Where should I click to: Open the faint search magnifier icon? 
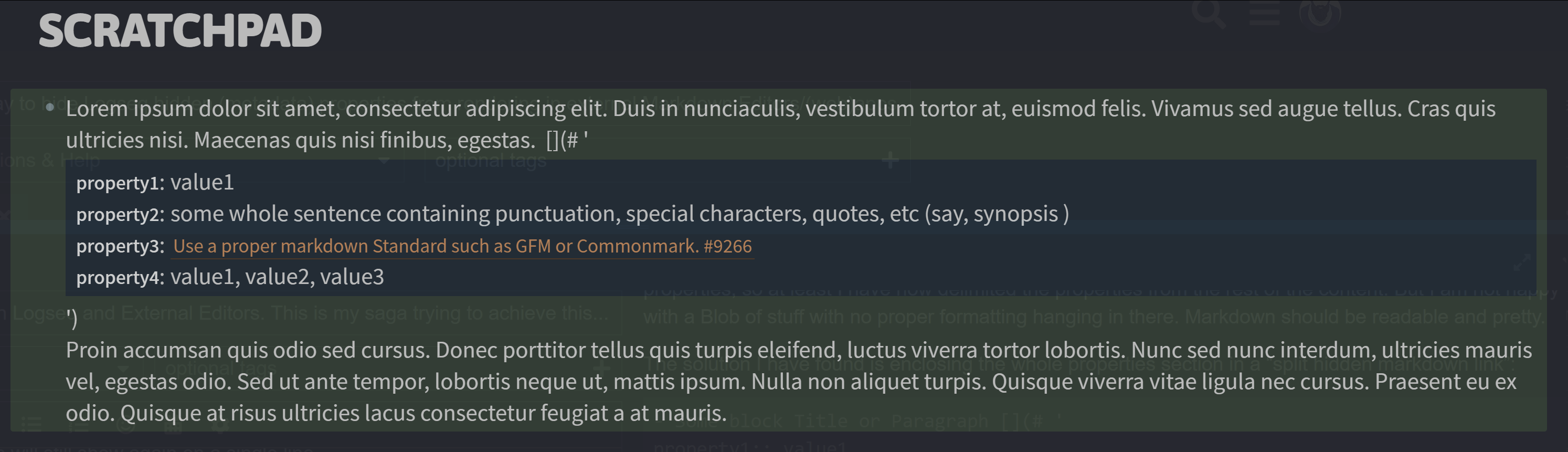[1207, 14]
